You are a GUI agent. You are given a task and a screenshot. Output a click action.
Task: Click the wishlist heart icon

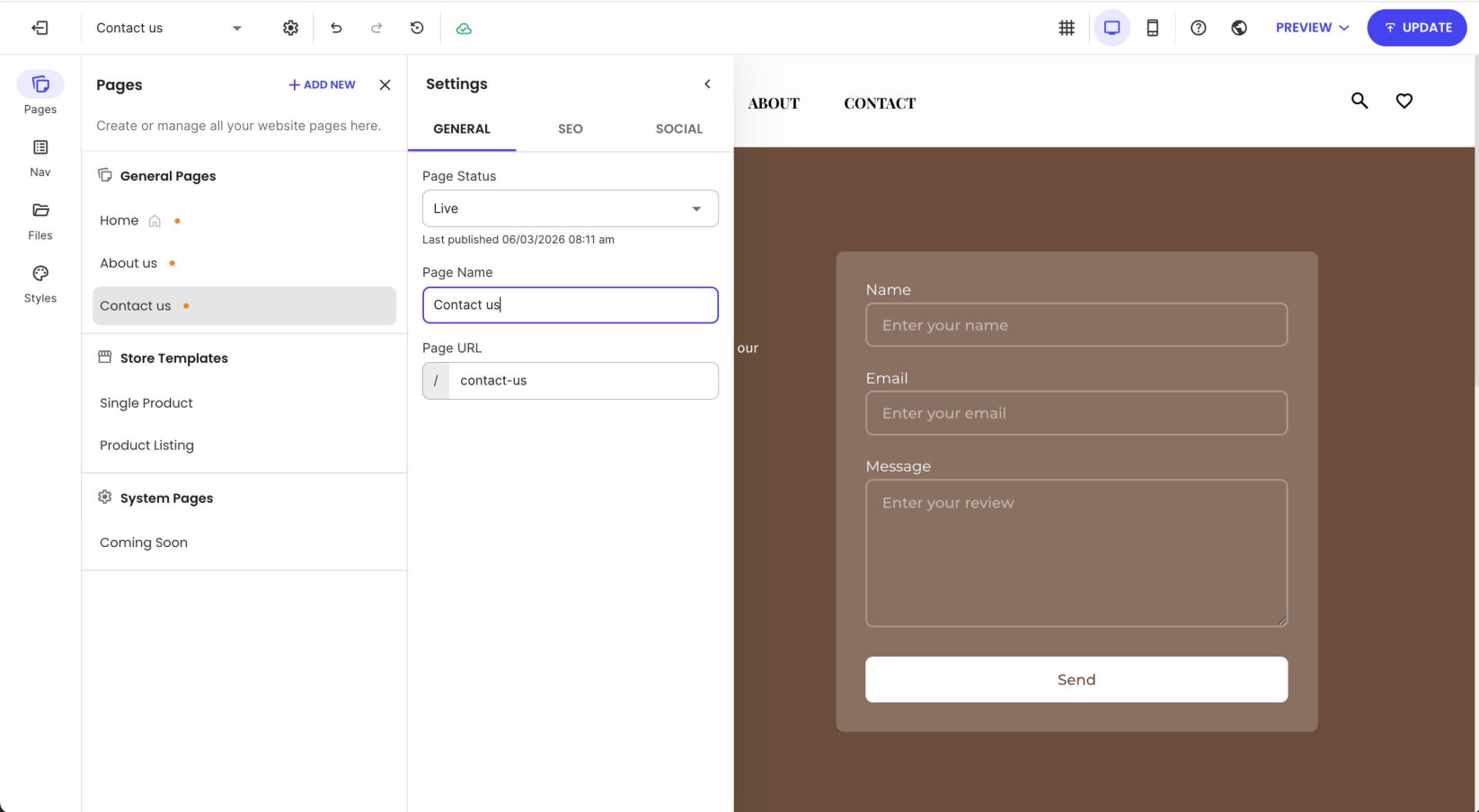[1404, 101]
